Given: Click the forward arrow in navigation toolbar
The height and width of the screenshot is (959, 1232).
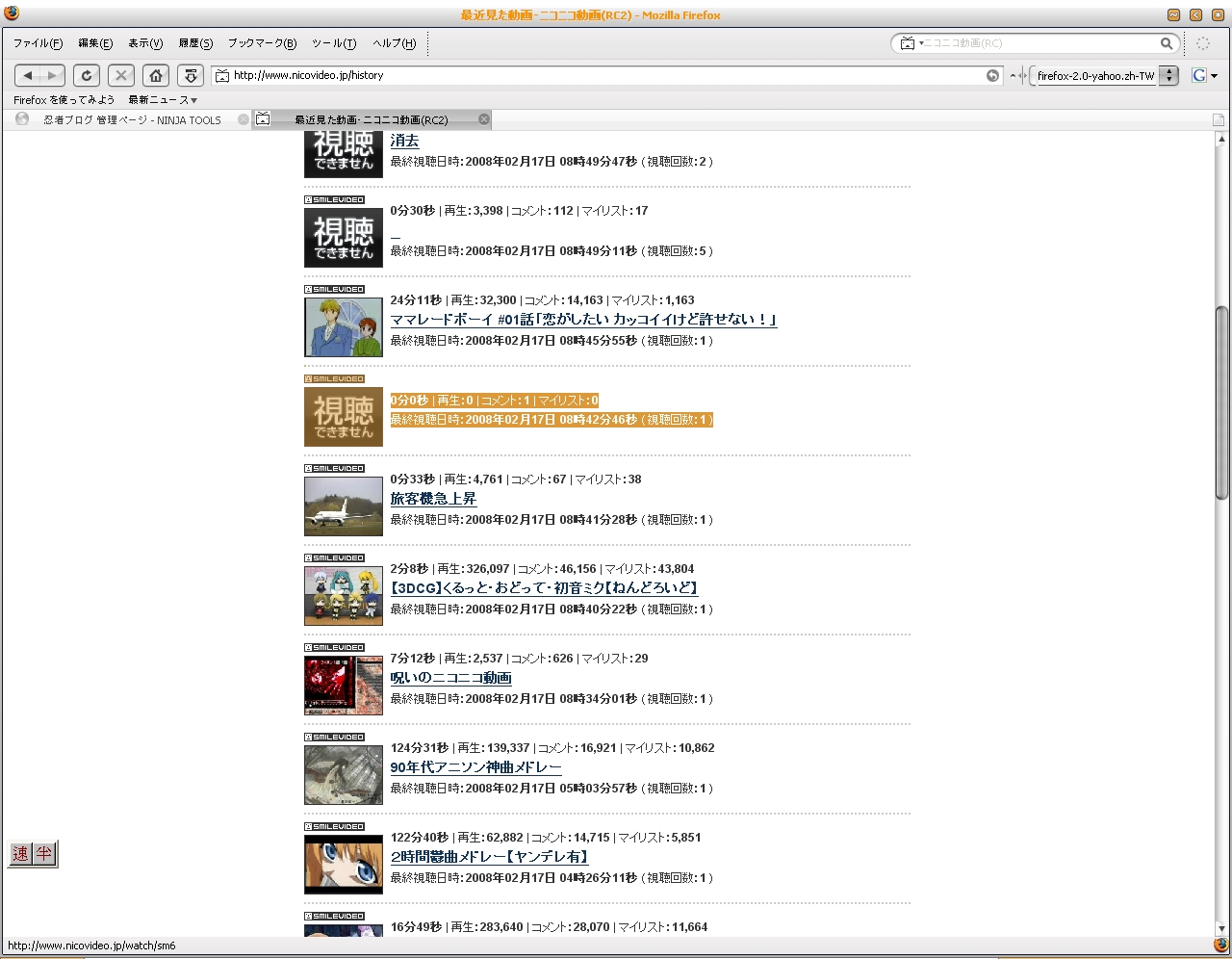Looking at the screenshot, I should click(53, 75).
